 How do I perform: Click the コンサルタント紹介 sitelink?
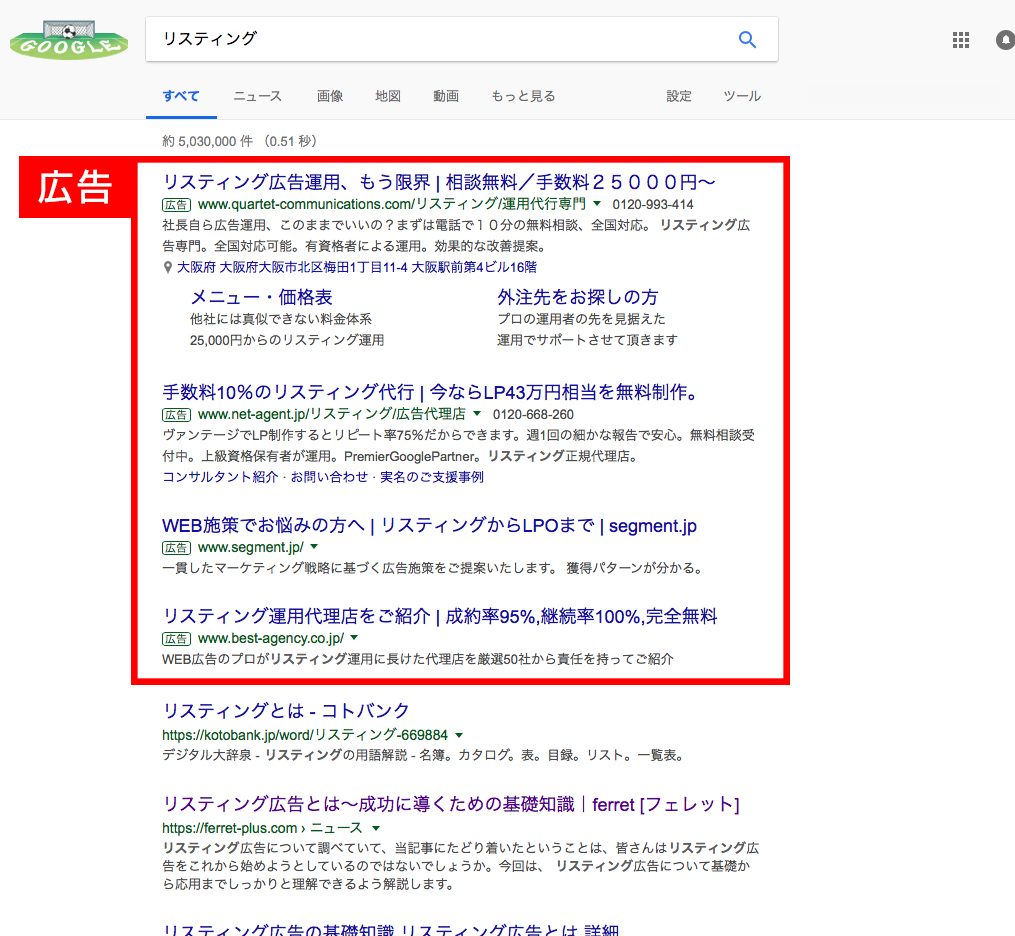coord(219,477)
